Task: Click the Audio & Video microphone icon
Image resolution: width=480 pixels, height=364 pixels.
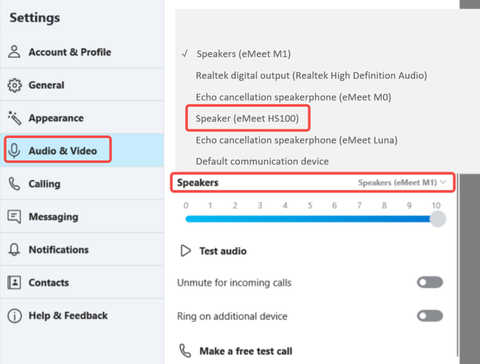Action: (x=14, y=151)
